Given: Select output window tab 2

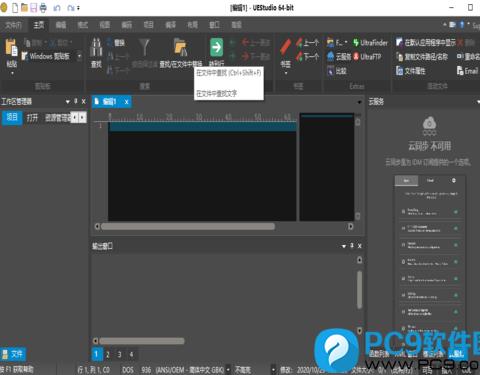Looking at the screenshot, I should pos(108,354).
